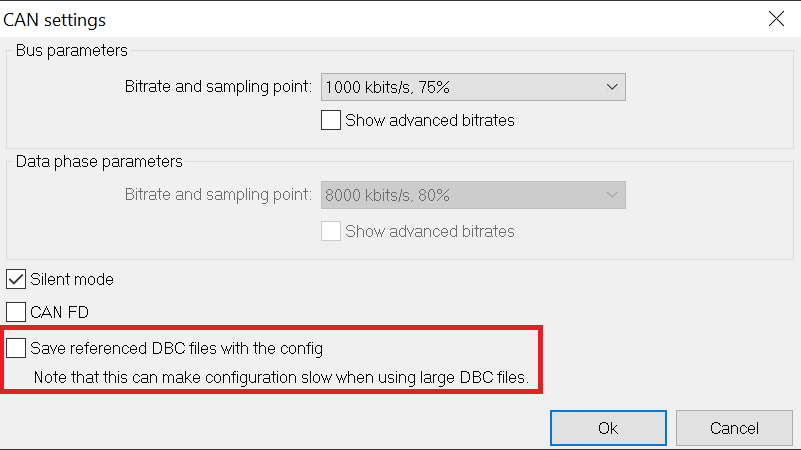The height and width of the screenshot is (450, 801).
Task: Click the Bus parameters group heading
Action: 72,50
